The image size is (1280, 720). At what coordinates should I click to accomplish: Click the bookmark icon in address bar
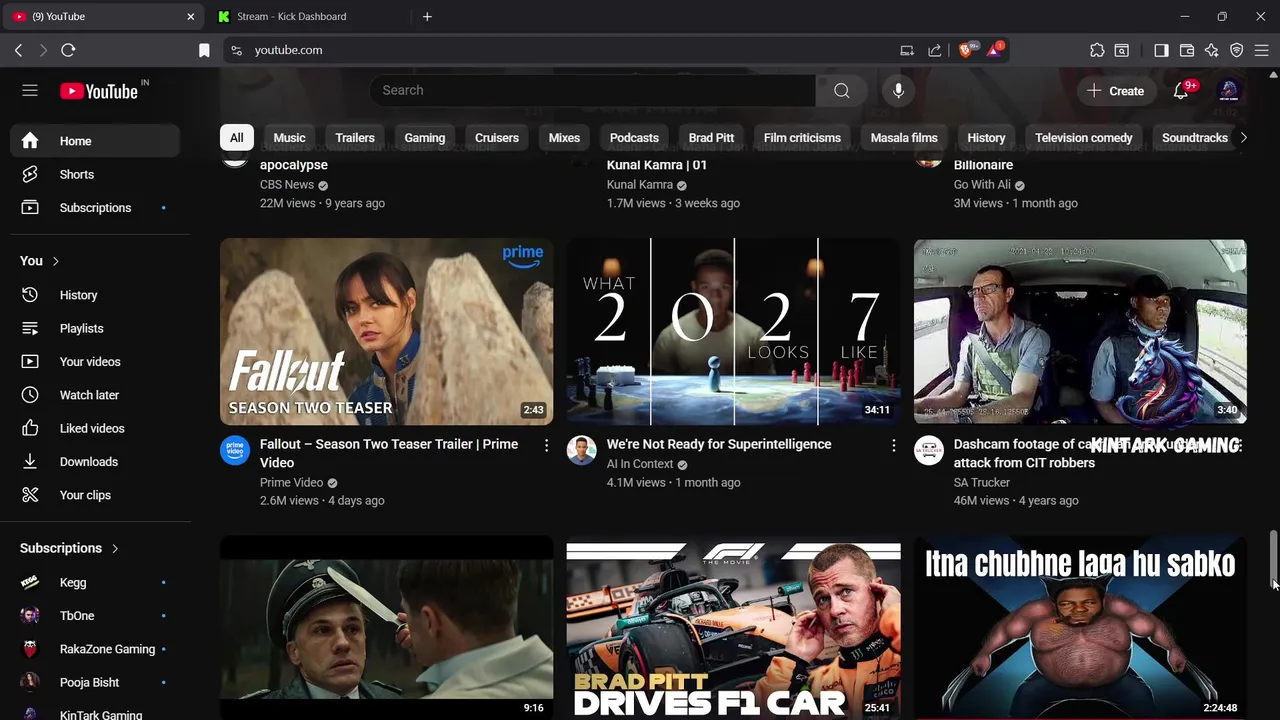click(x=204, y=50)
